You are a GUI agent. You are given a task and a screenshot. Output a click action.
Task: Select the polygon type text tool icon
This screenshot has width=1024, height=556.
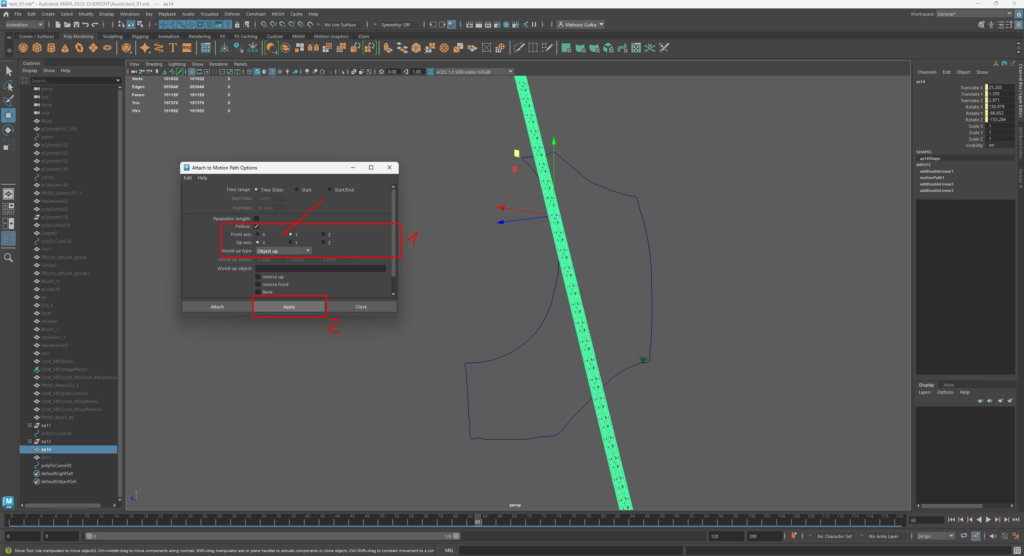tap(173, 47)
